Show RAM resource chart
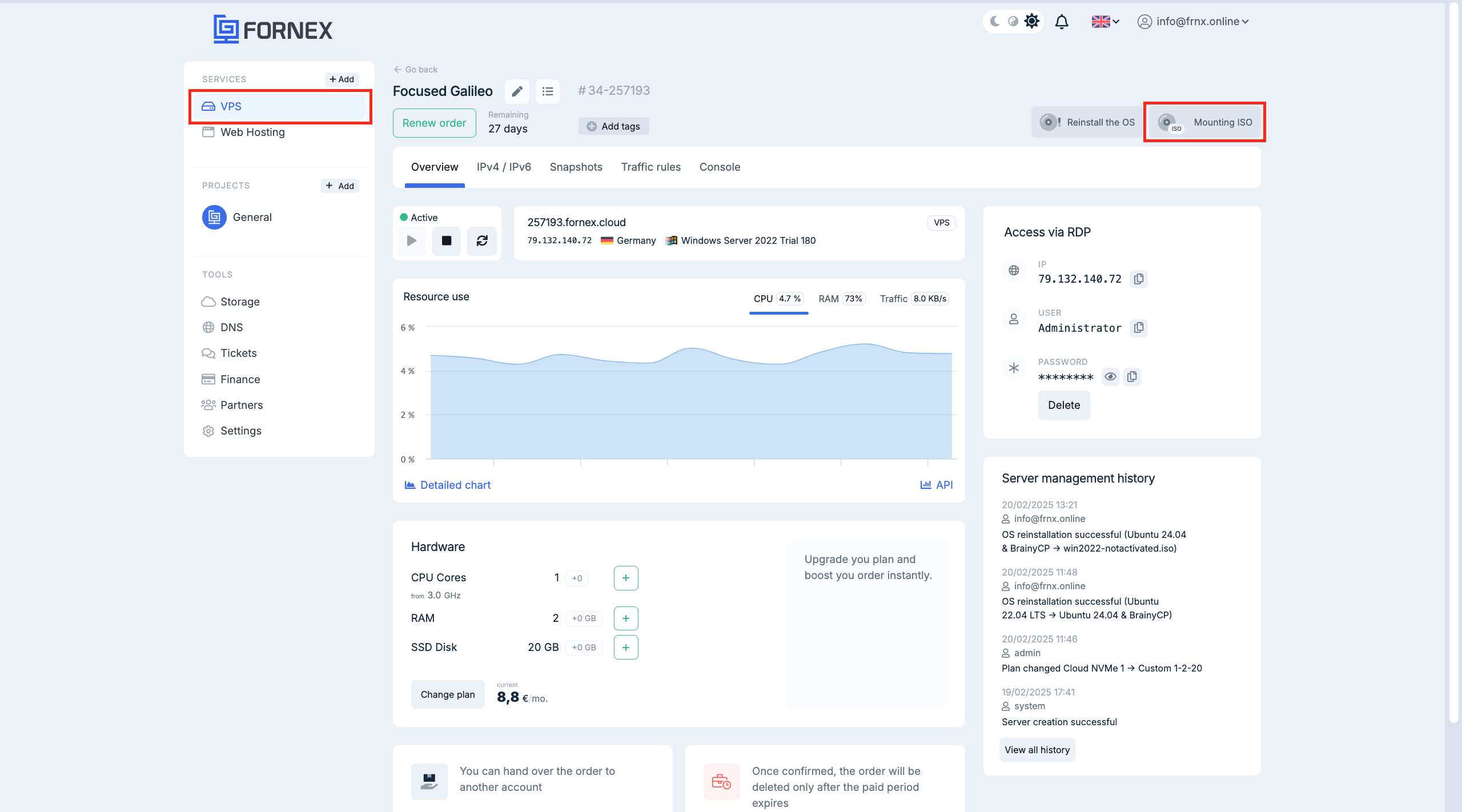This screenshot has height=812, width=1462. (x=842, y=299)
